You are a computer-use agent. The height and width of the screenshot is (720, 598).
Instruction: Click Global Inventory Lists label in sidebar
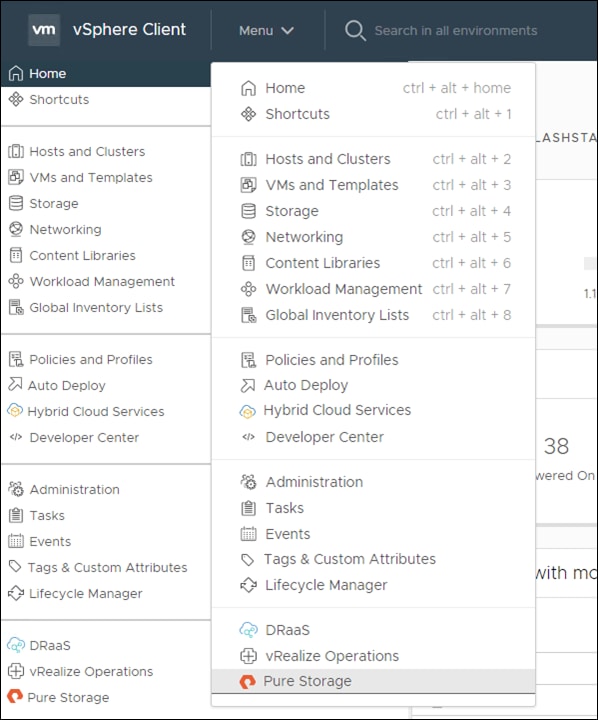click(96, 307)
